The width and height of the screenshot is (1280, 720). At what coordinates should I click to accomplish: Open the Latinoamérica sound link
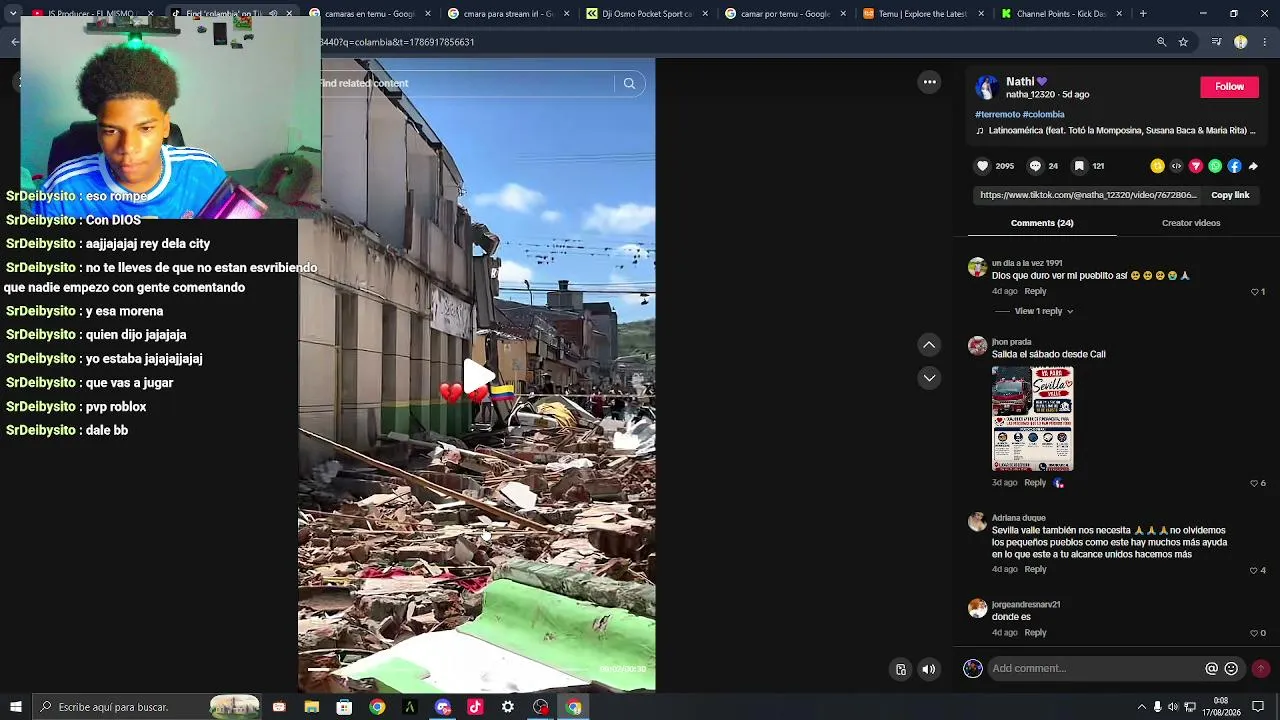click(x=1115, y=131)
